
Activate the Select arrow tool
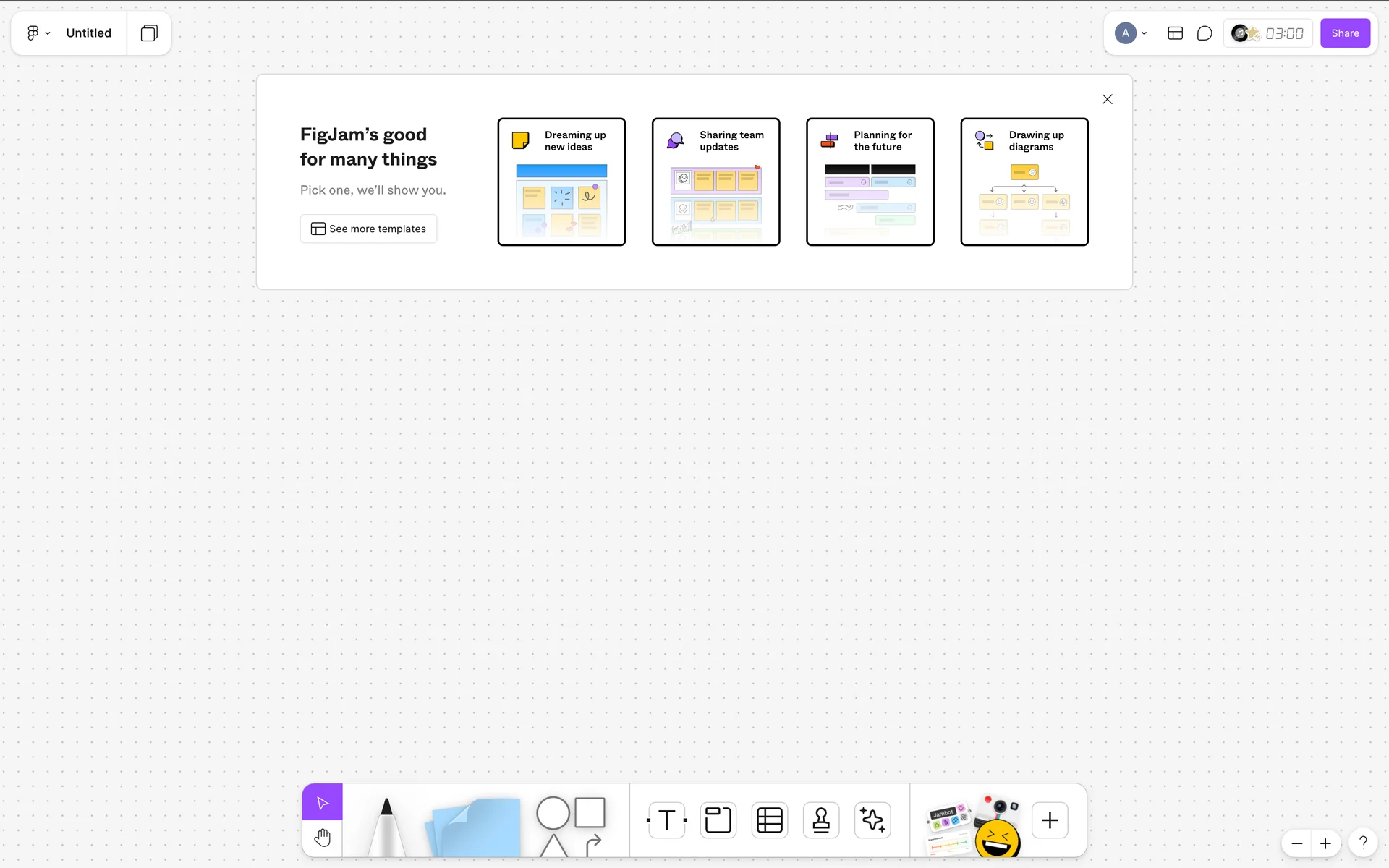[x=323, y=803]
